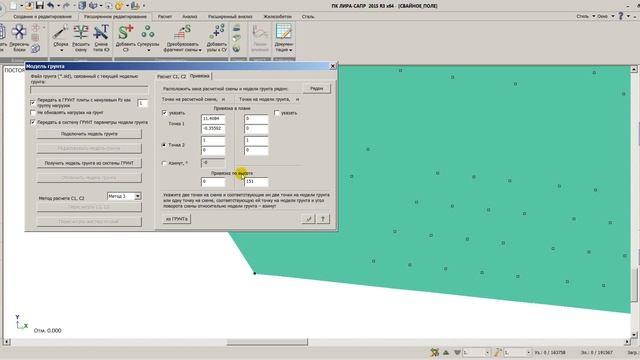Image resolution: width=640 pixels, height=360 pixels.
Task: Check right указать checkbox for soil model points
Action: coord(277,113)
